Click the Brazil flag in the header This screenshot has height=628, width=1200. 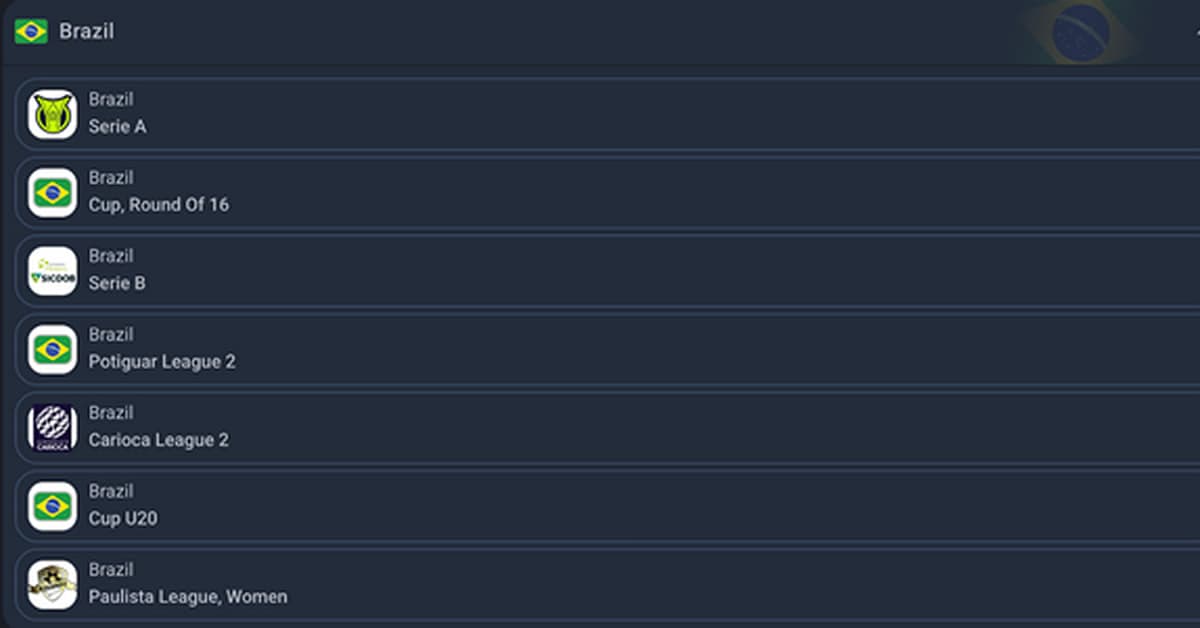[31, 31]
